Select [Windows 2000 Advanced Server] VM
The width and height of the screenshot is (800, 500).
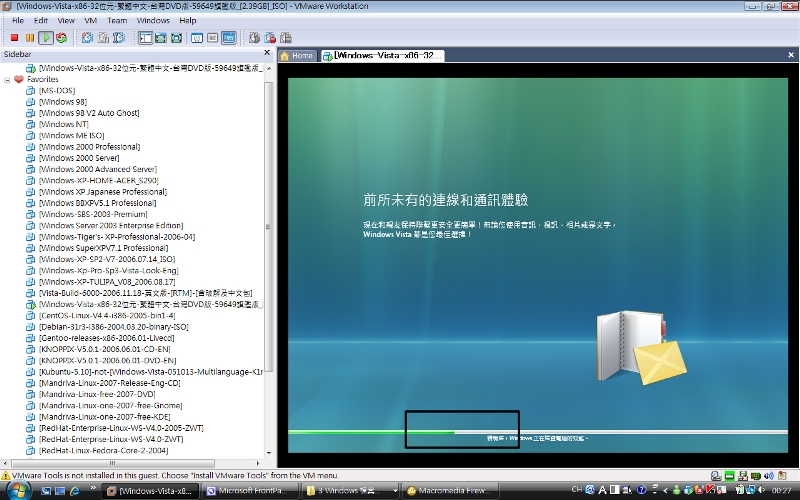[98, 169]
